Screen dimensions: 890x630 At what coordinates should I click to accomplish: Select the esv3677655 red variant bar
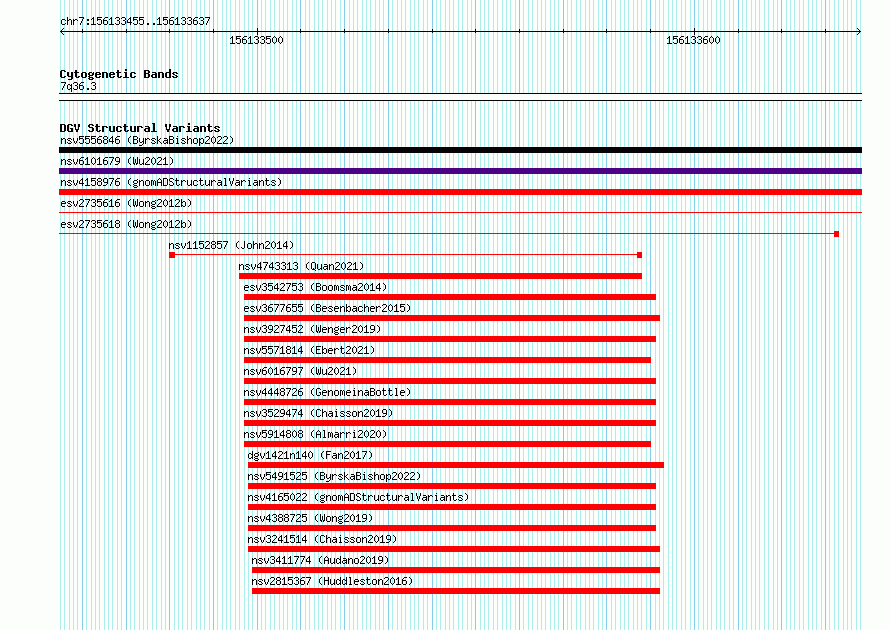coord(452,318)
